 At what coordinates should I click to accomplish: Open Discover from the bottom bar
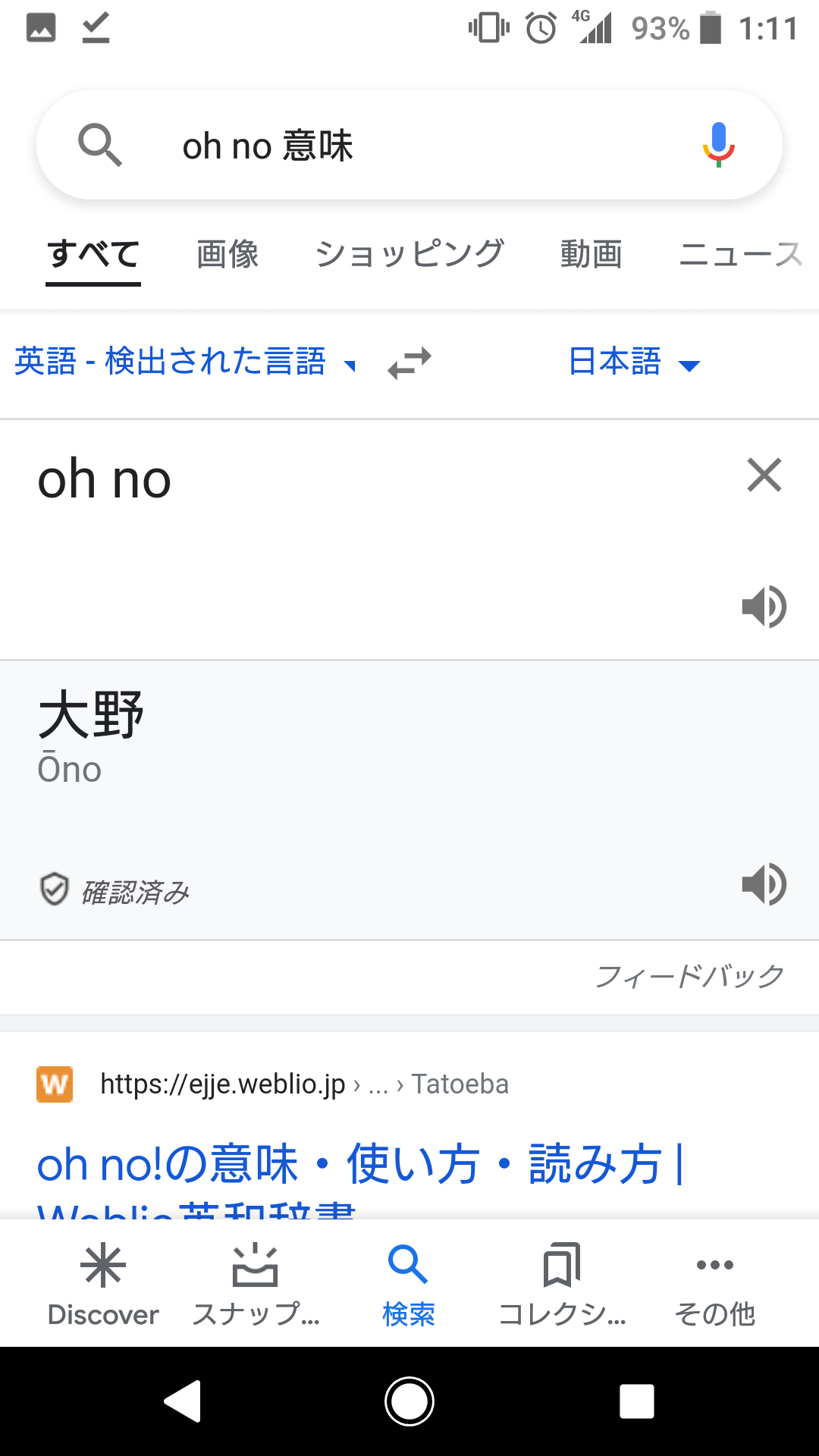pyautogui.click(x=103, y=1282)
